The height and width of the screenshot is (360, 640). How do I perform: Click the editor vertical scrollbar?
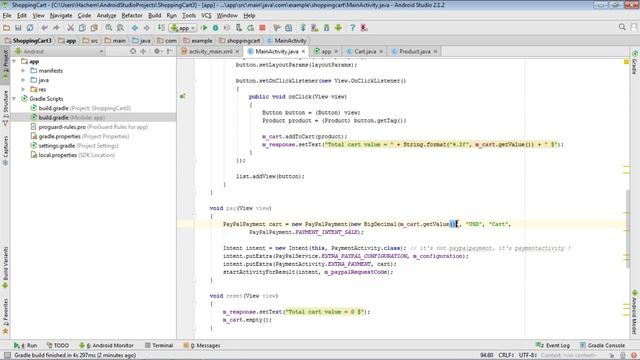[627, 229]
